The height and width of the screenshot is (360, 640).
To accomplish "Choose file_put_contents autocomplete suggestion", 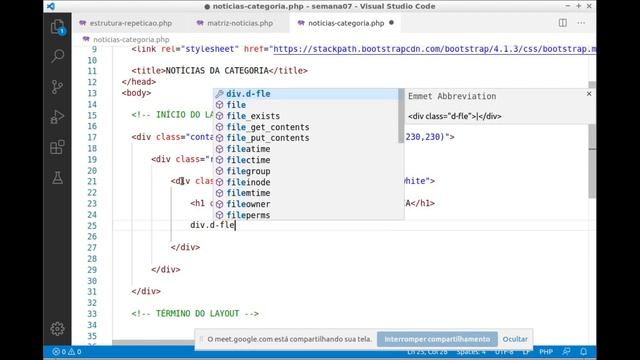I will [x=306, y=138].
